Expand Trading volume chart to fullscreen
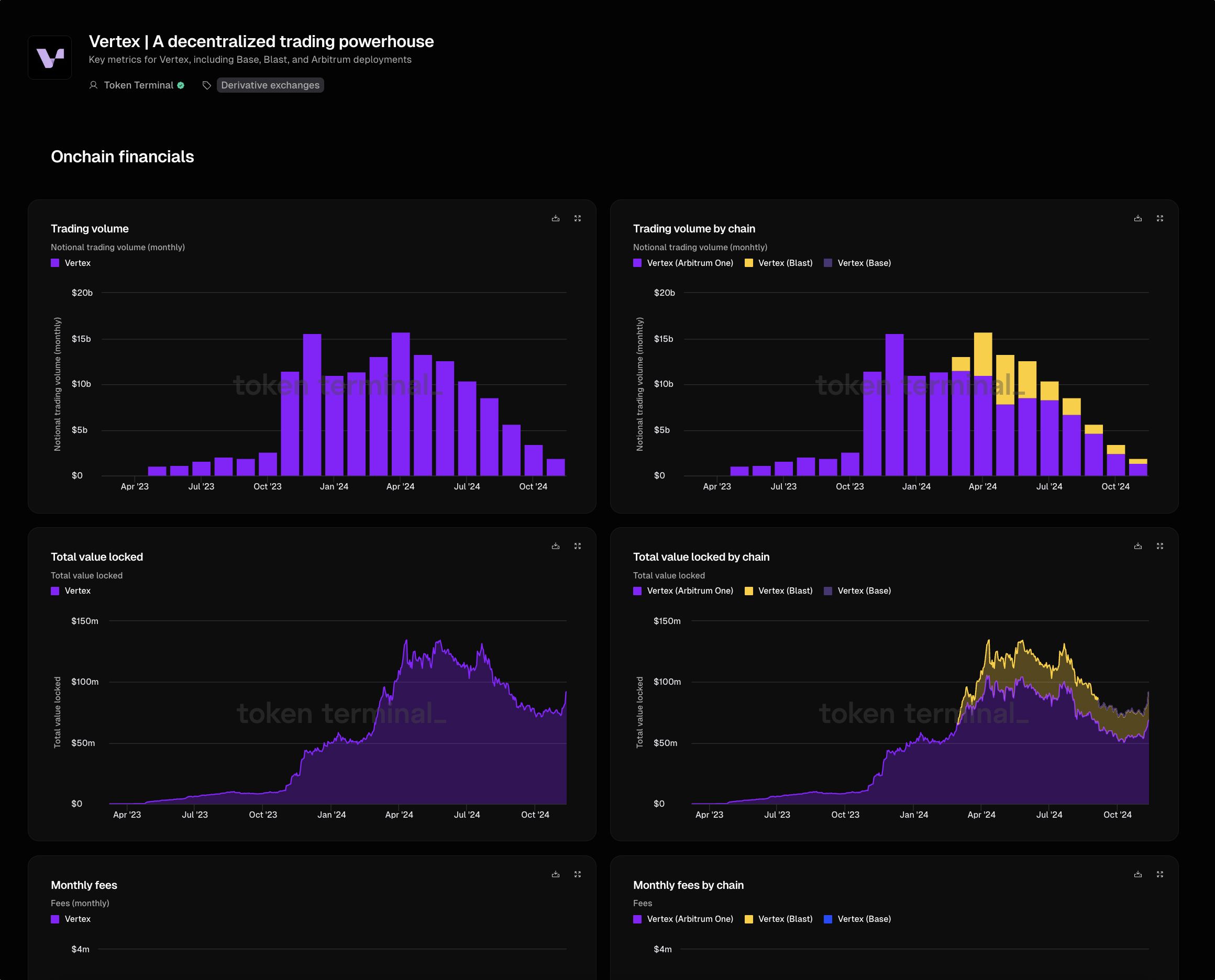The height and width of the screenshot is (980, 1215). 578,218
